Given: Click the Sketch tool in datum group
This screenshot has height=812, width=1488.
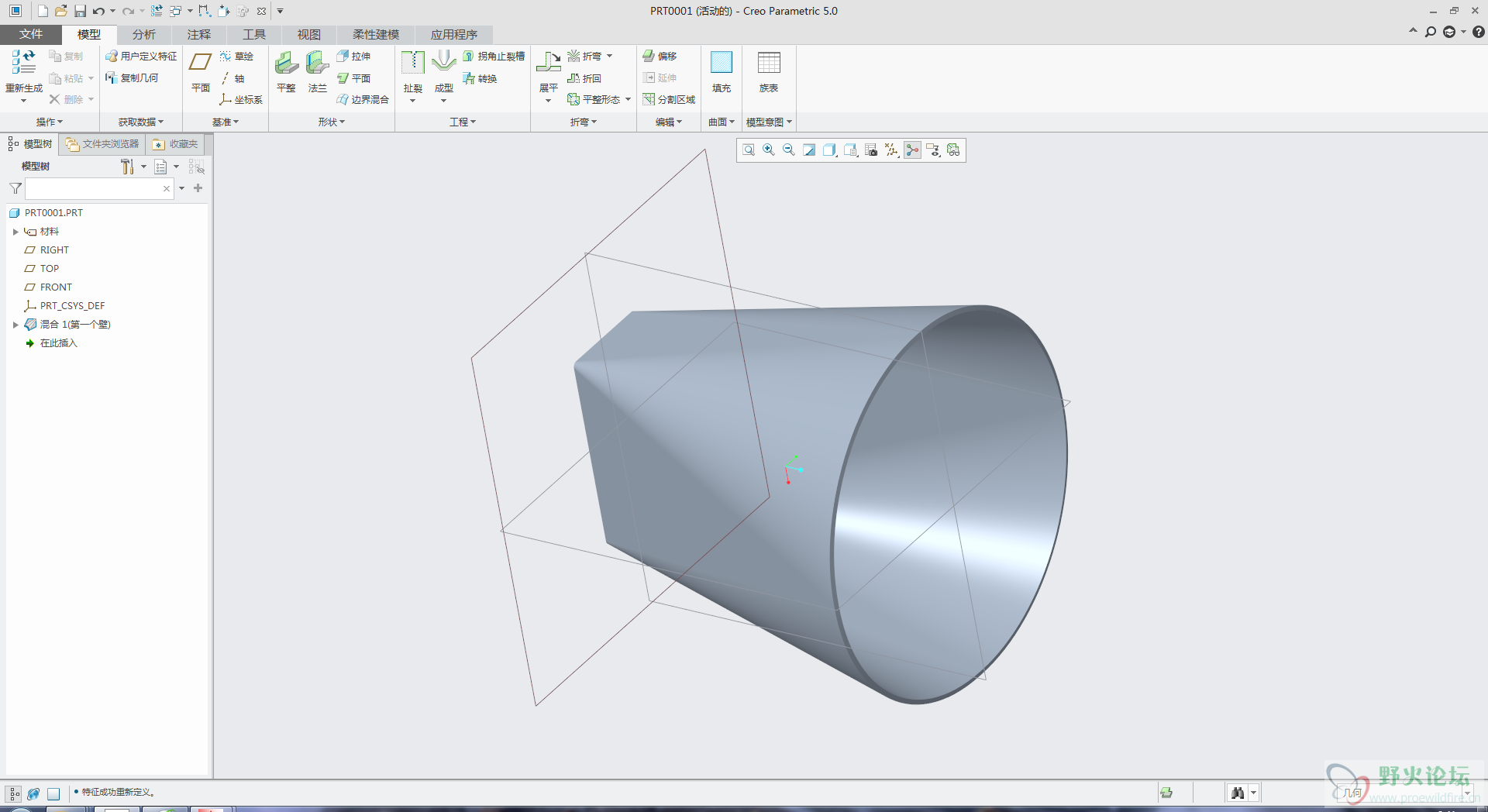Looking at the screenshot, I should (x=236, y=57).
